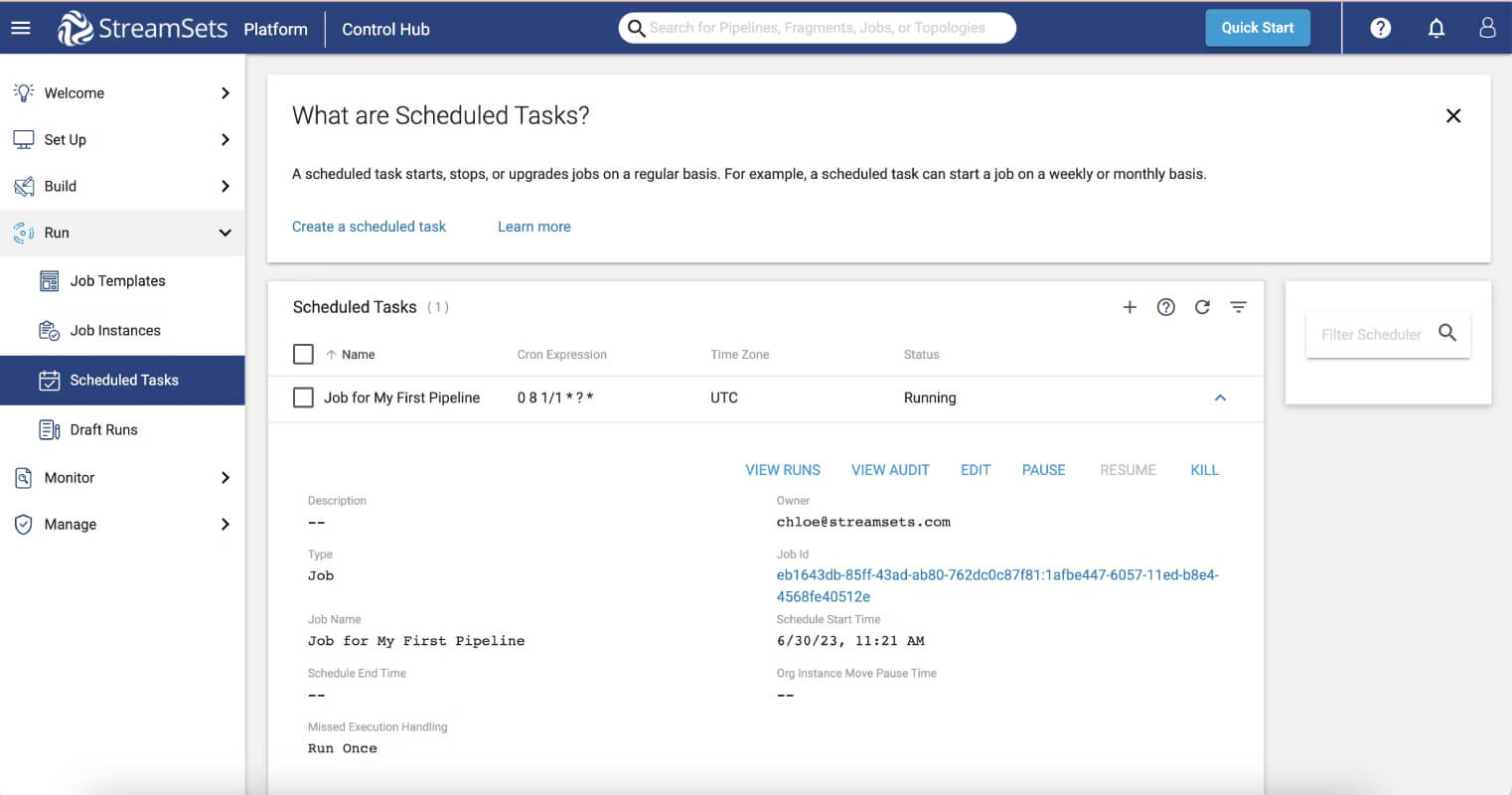Click the Manage shield icon

(x=24, y=525)
